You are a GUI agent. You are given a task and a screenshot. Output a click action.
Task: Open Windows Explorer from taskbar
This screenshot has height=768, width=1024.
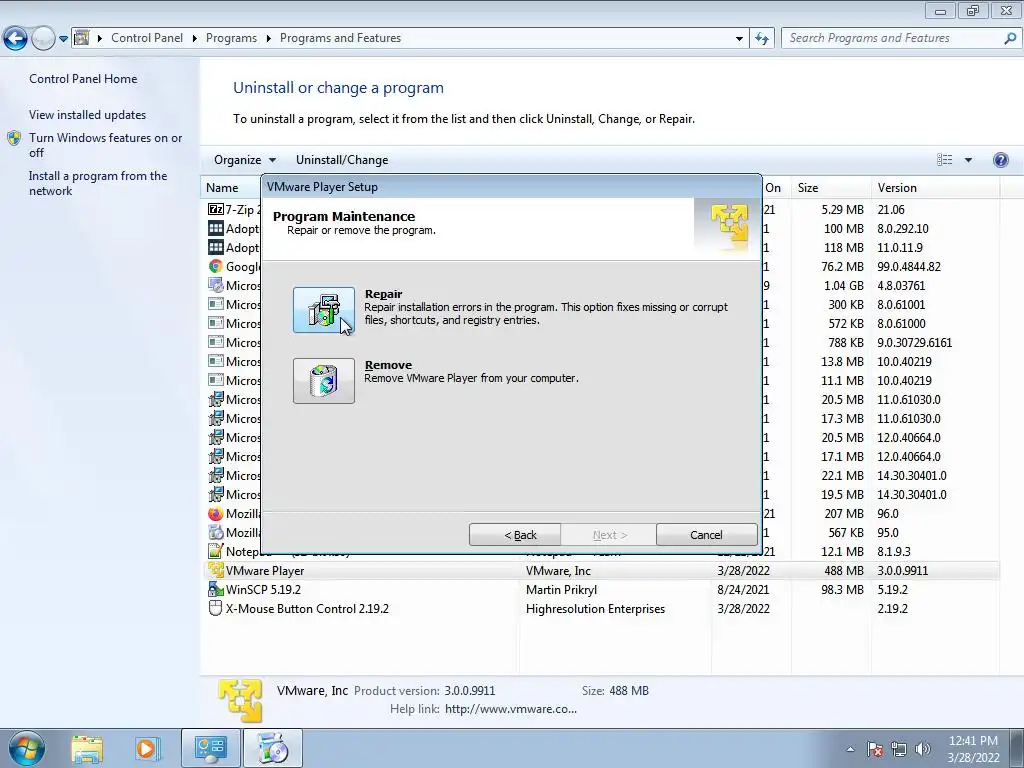click(87, 749)
